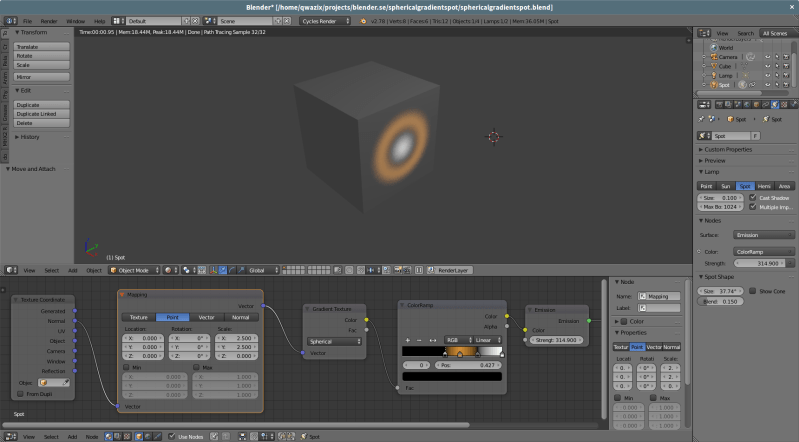Select the Sun lamp type tab
This screenshot has height=442, width=799.
(x=726, y=186)
